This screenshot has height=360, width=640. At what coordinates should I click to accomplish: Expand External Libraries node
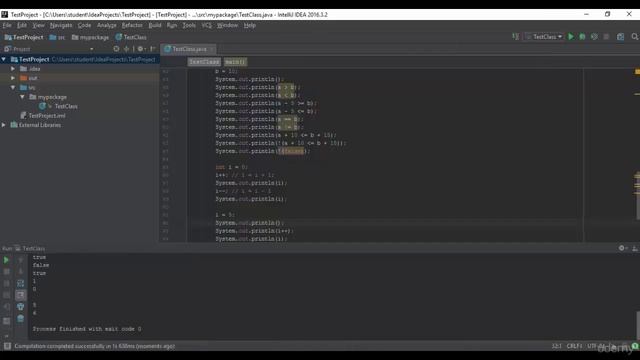coord(4,125)
